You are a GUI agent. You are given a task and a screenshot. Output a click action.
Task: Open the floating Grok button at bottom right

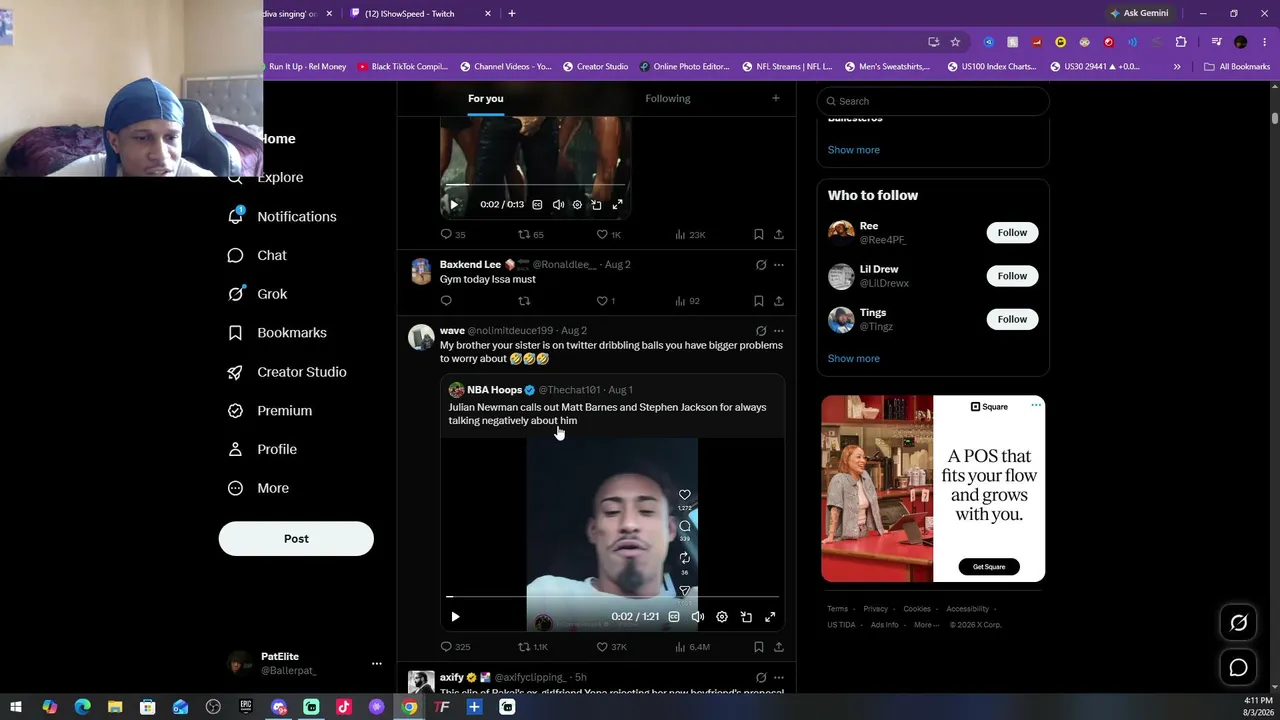[1238, 623]
